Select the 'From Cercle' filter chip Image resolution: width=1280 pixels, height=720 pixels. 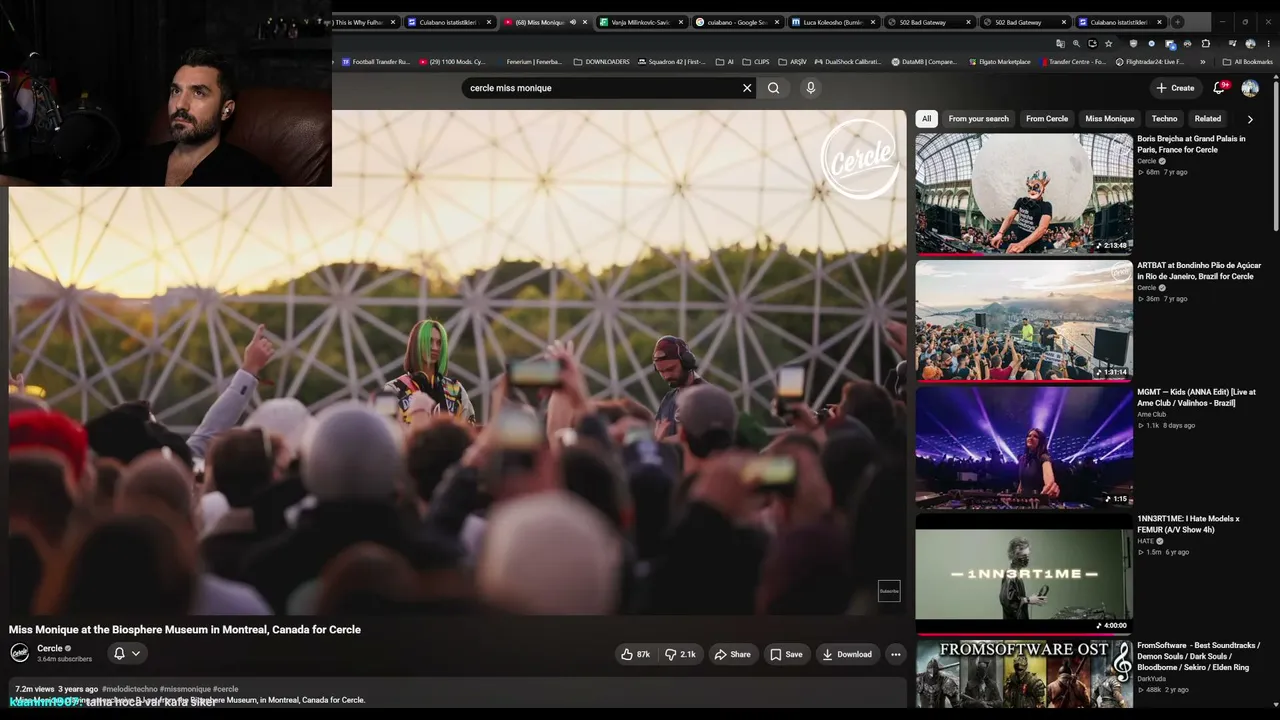pos(1047,119)
